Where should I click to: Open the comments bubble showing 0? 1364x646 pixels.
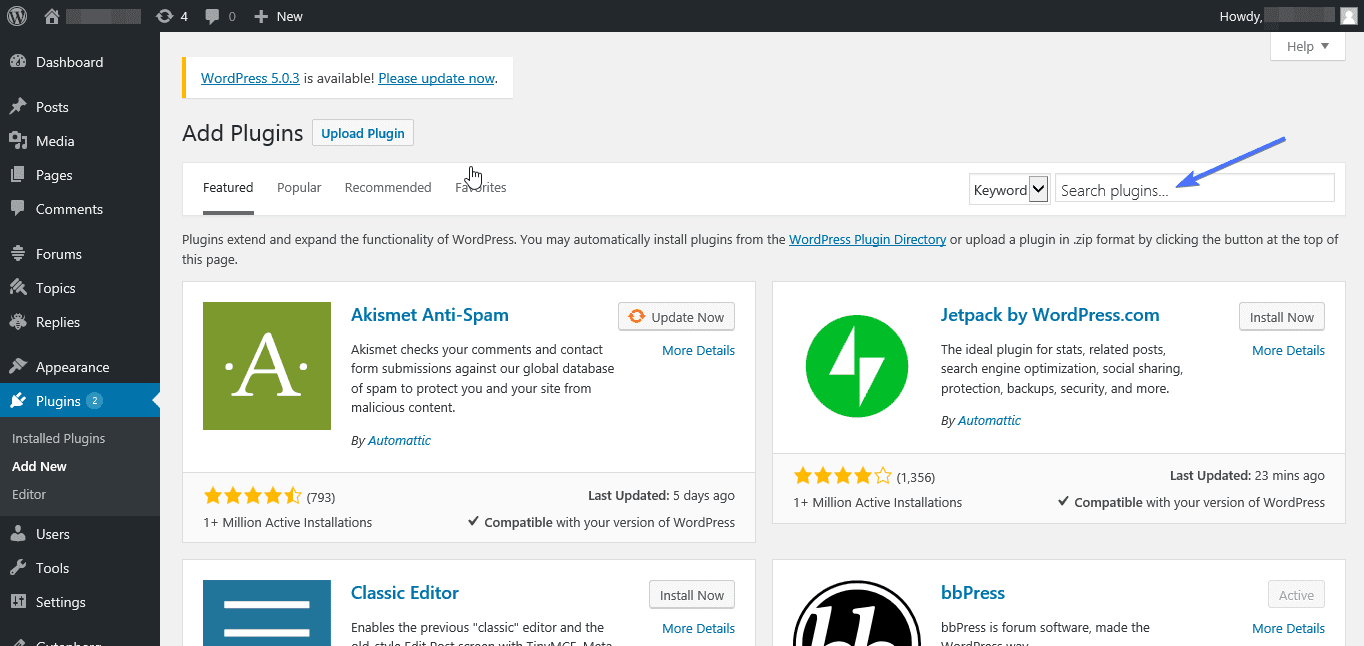[x=220, y=16]
